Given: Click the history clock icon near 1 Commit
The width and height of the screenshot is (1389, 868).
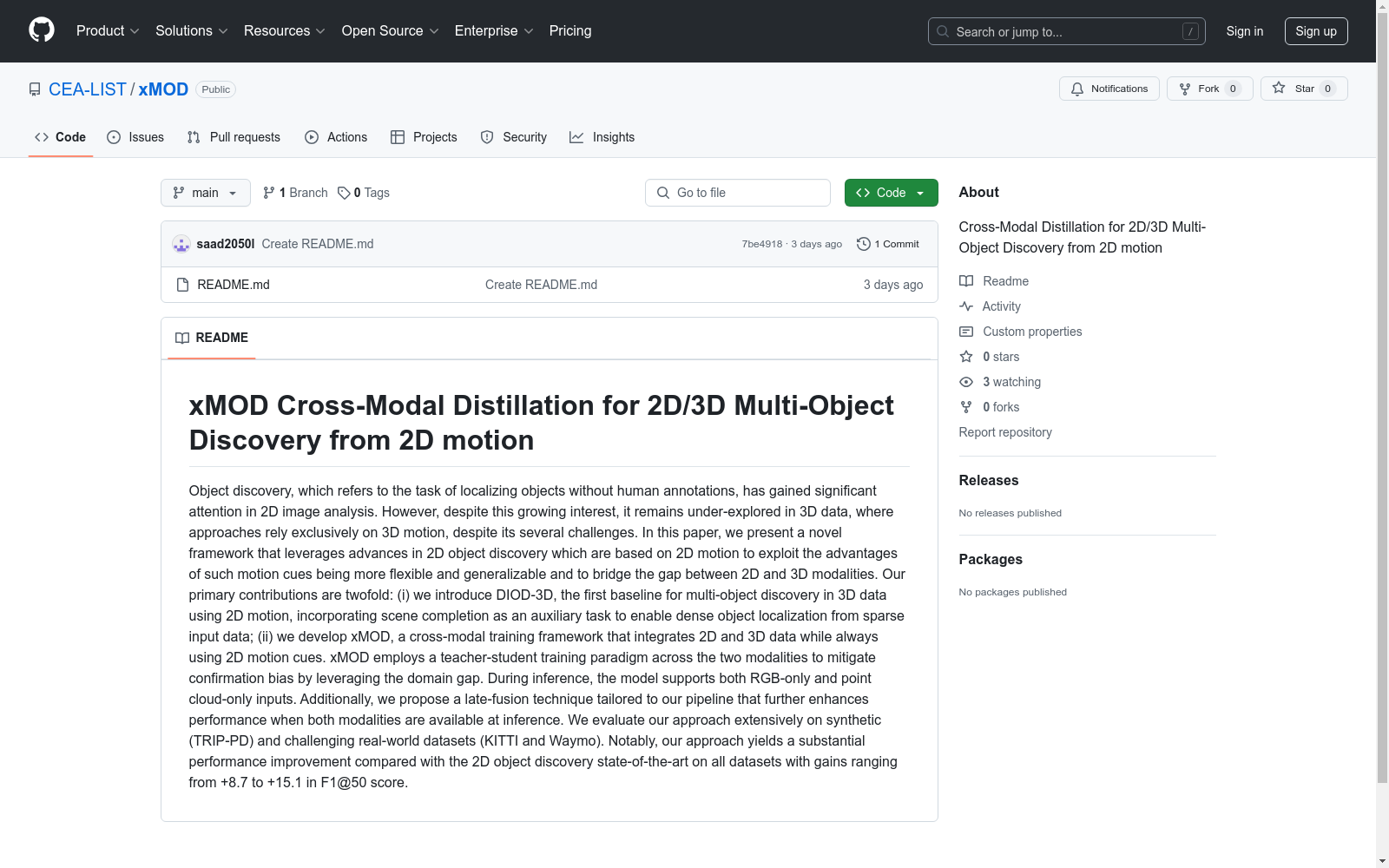Looking at the screenshot, I should click(863, 244).
